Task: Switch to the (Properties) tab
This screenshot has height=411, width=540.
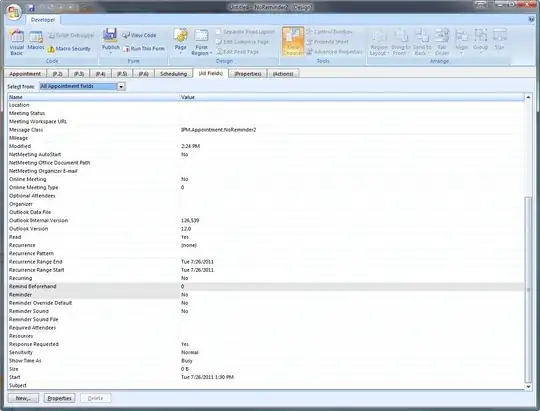Action: click(248, 74)
